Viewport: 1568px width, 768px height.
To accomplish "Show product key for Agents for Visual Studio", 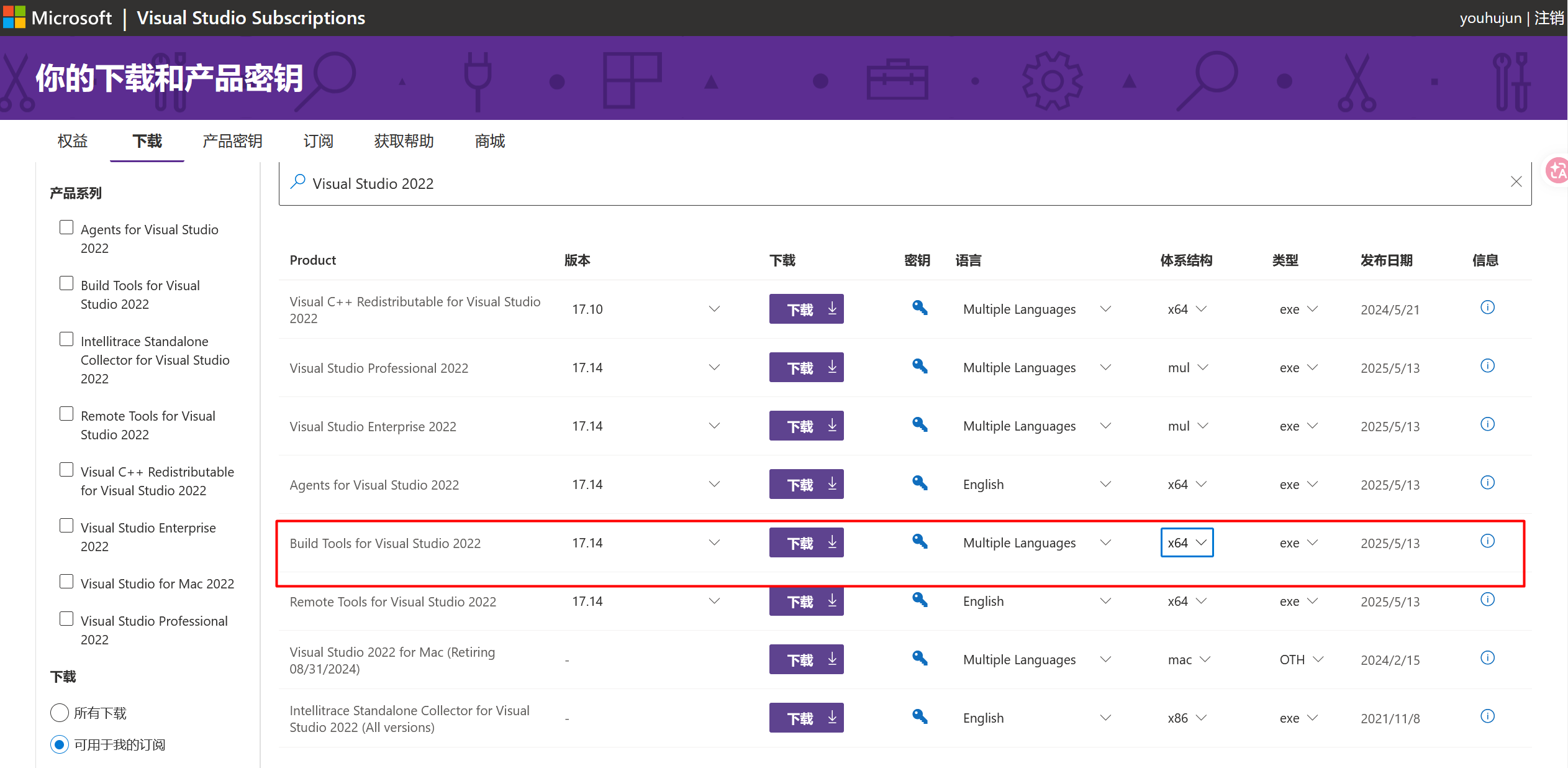I will [920, 483].
